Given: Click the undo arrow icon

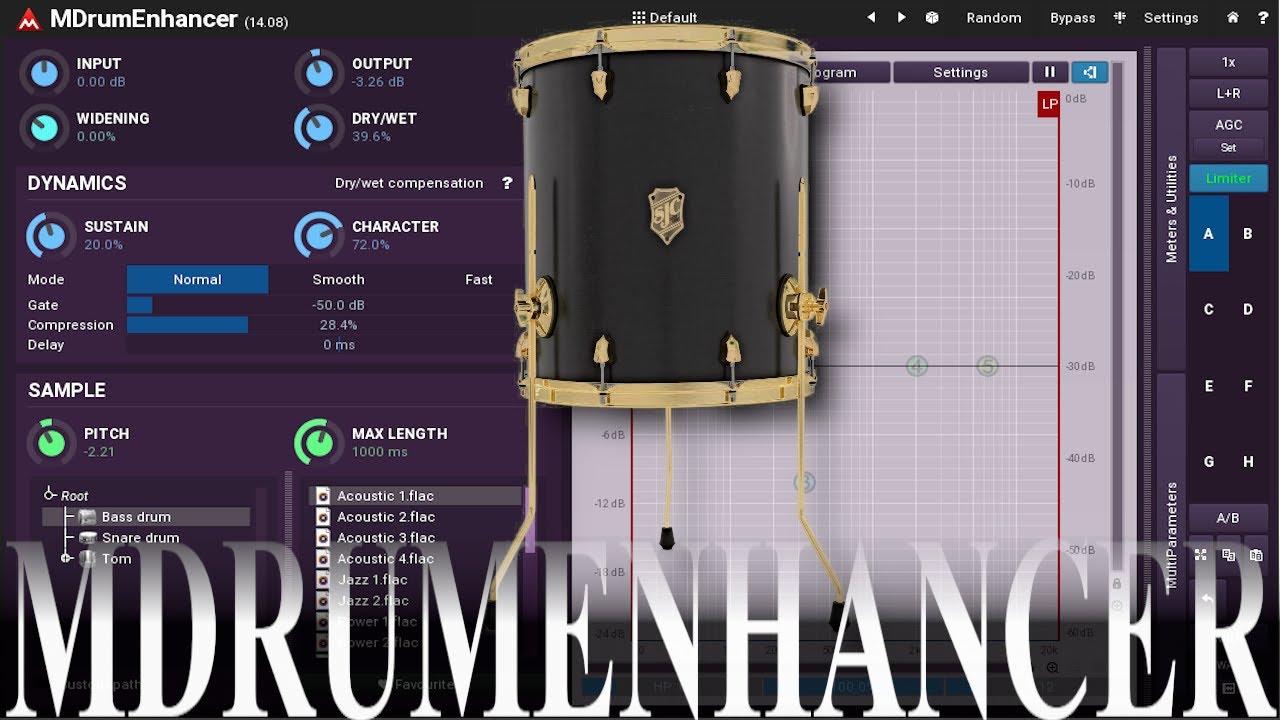Looking at the screenshot, I should point(1207,599).
